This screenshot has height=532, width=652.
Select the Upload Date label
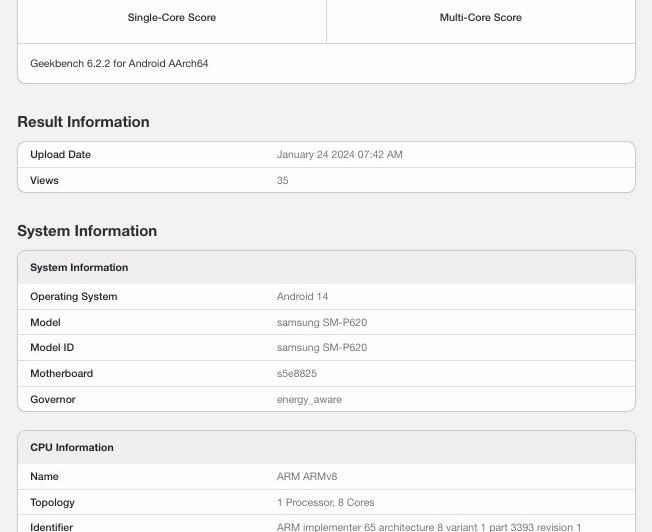[60, 155]
